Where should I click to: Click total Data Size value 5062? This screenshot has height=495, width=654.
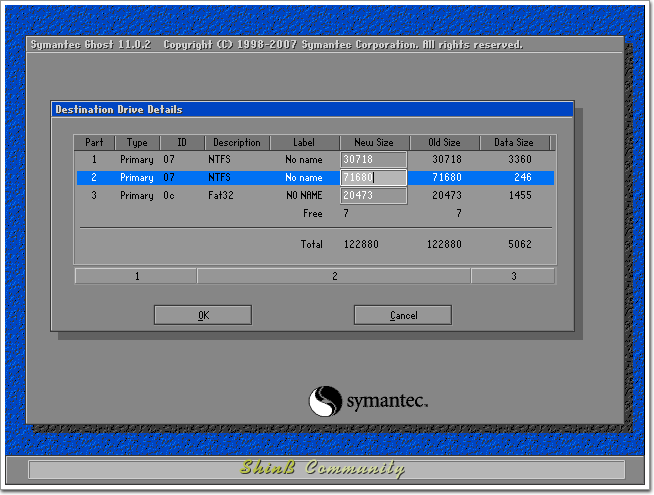pos(520,244)
